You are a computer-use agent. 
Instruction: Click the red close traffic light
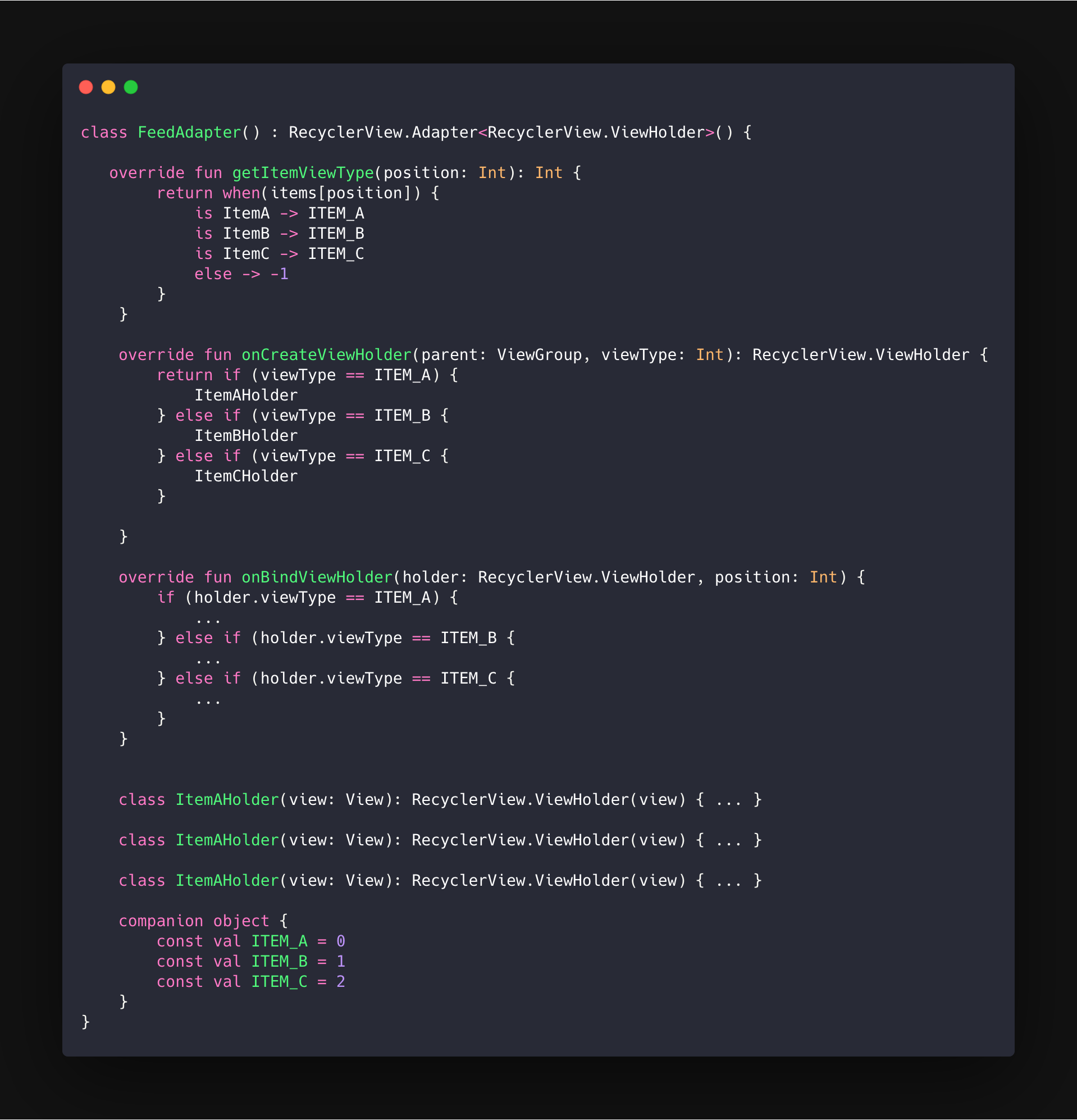coord(86,87)
